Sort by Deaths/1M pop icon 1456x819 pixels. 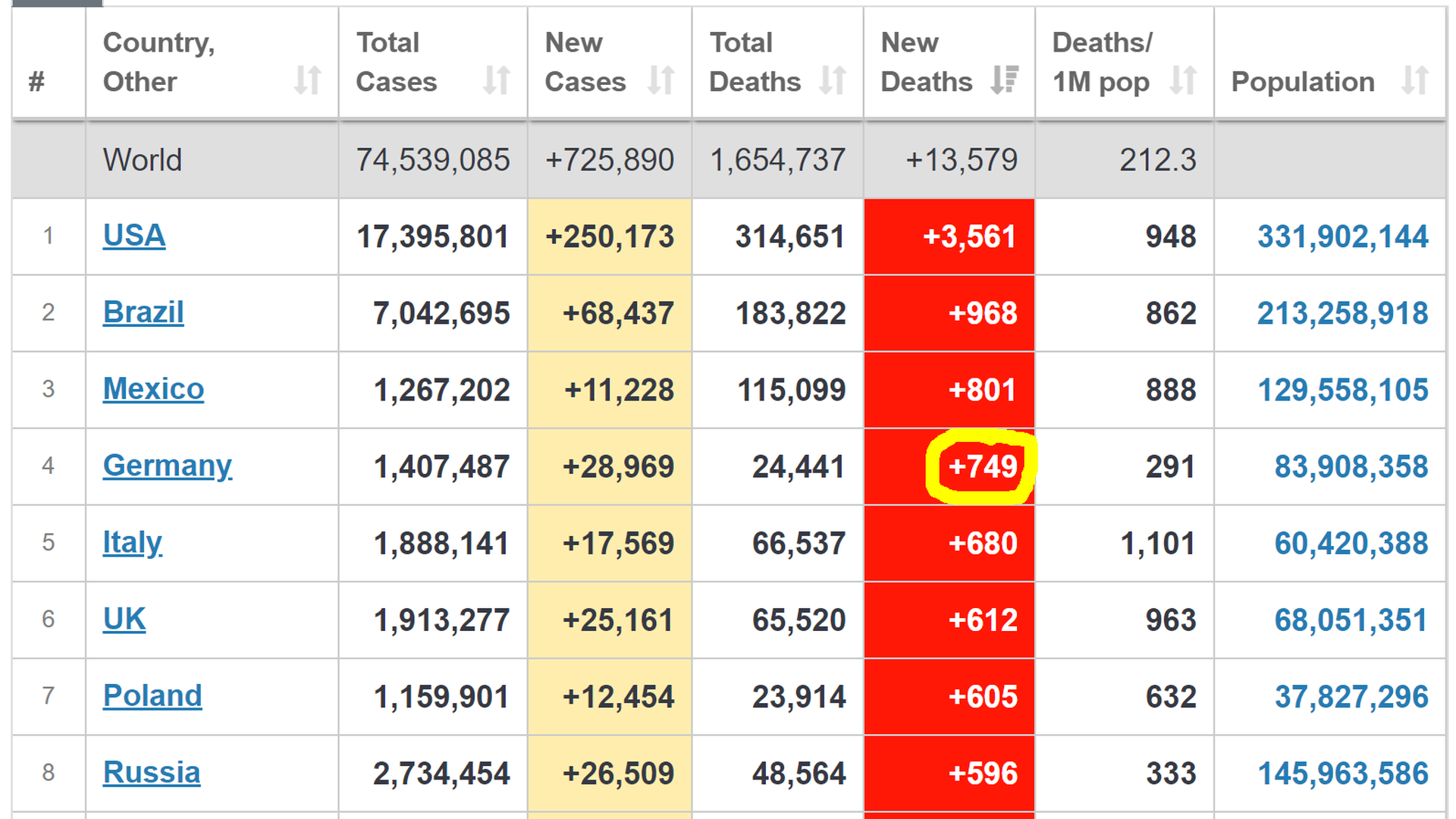point(1183,80)
